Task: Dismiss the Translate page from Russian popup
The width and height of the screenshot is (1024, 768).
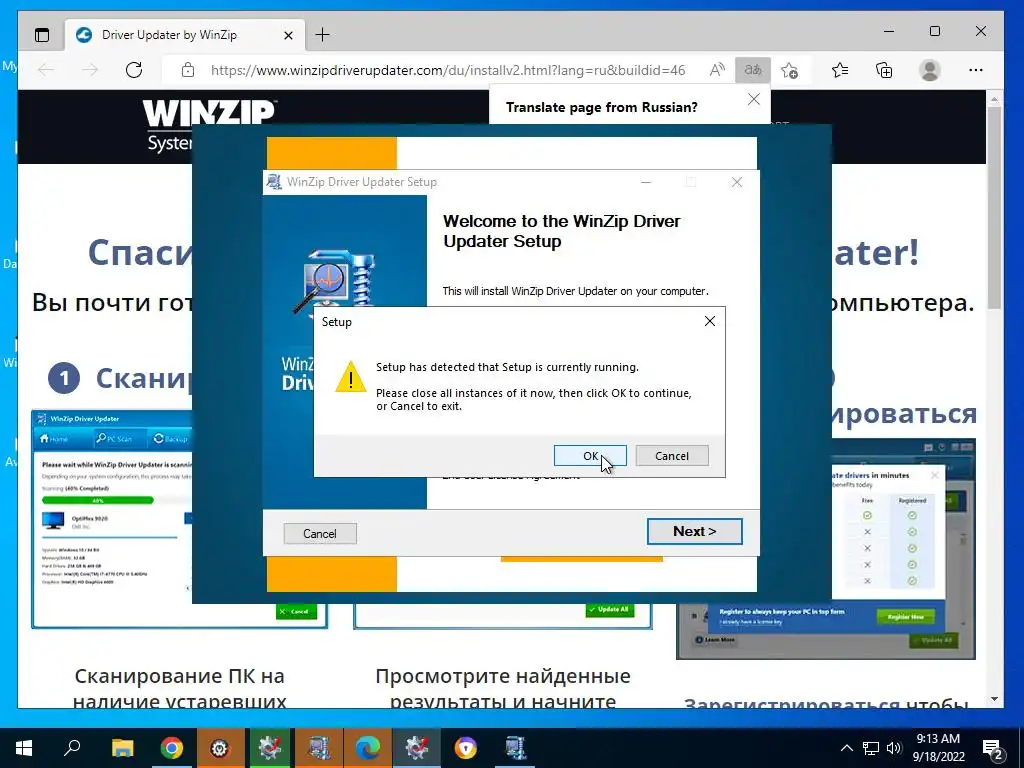Action: pyautogui.click(x=754, y=99)
